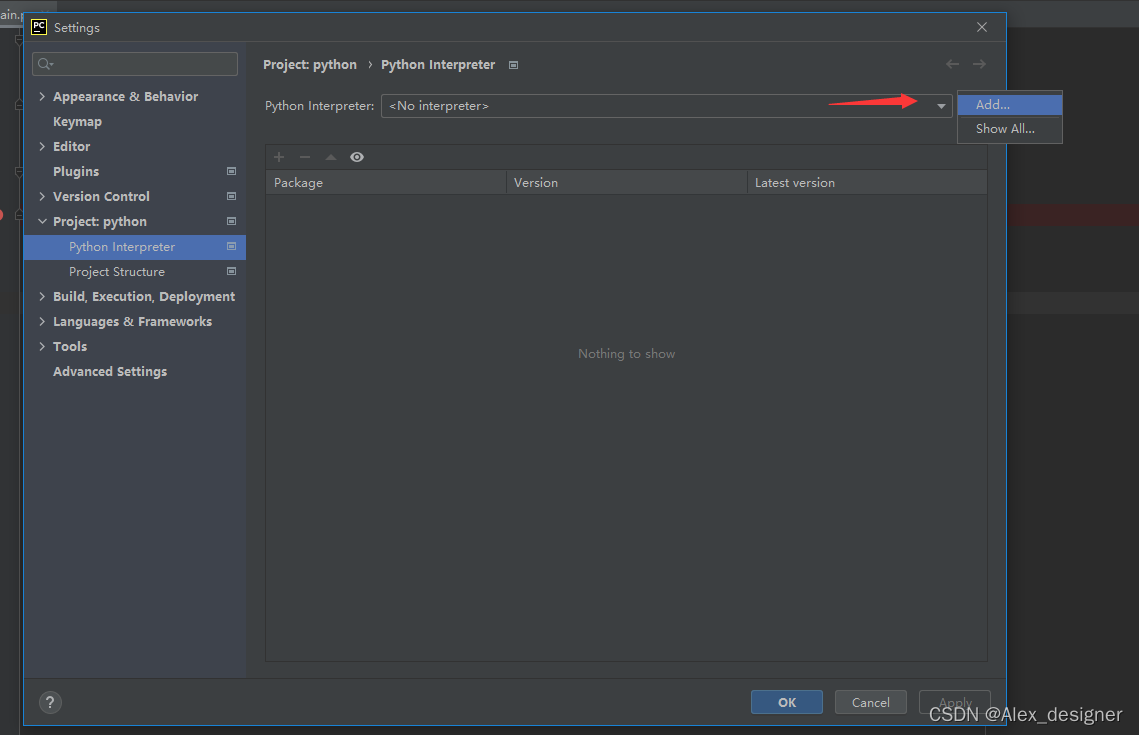Select Keymap in the settings tree
Image resolution: width=1139 pixels, height=735 pixels.
77,121
